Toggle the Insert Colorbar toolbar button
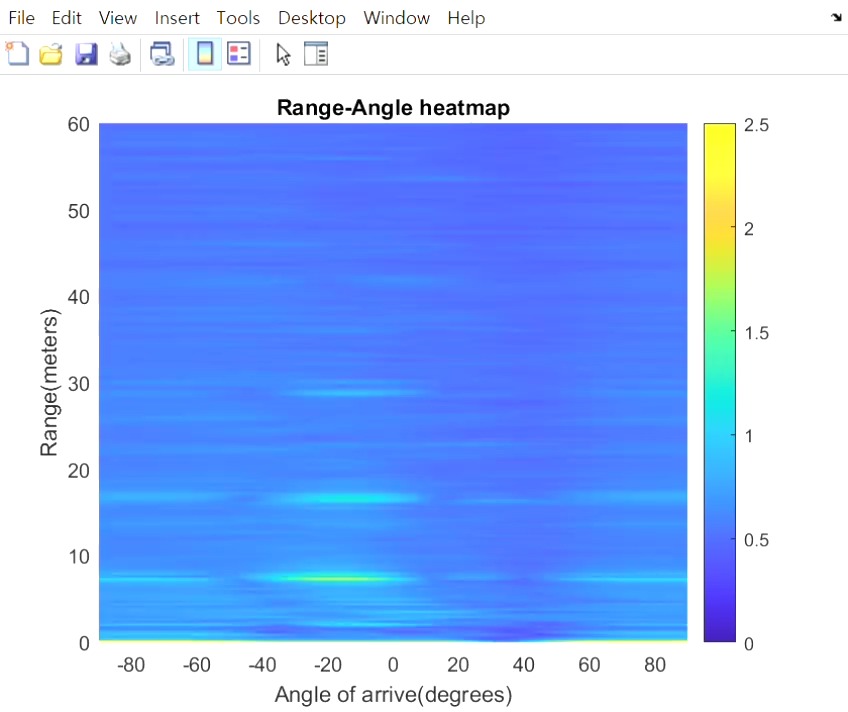This screenshot has width=848, height=712. click(205, 54)
